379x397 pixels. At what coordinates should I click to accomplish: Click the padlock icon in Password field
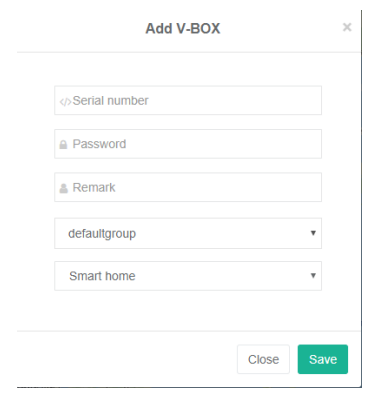point(63,144)
